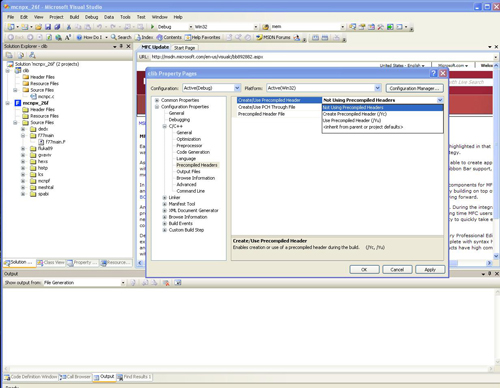
Task: Click the Cancel button in Property Pages
Action: (x=397, y=269)
